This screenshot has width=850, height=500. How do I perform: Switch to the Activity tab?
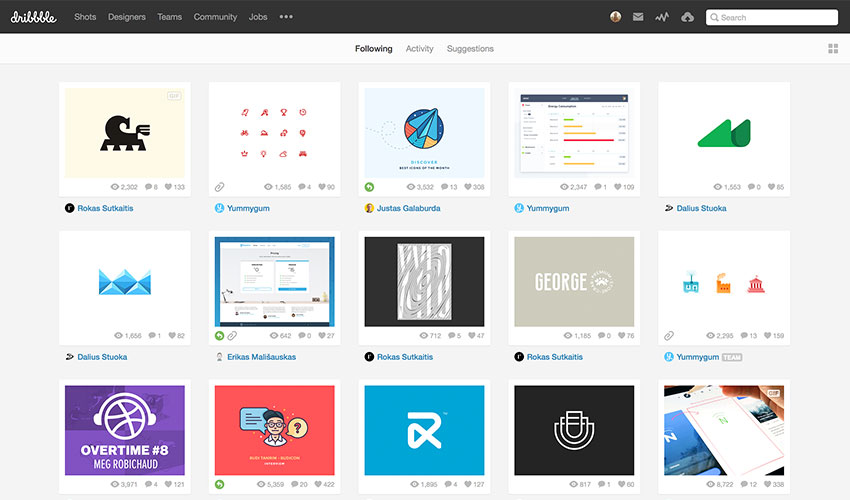pos(420,49)
